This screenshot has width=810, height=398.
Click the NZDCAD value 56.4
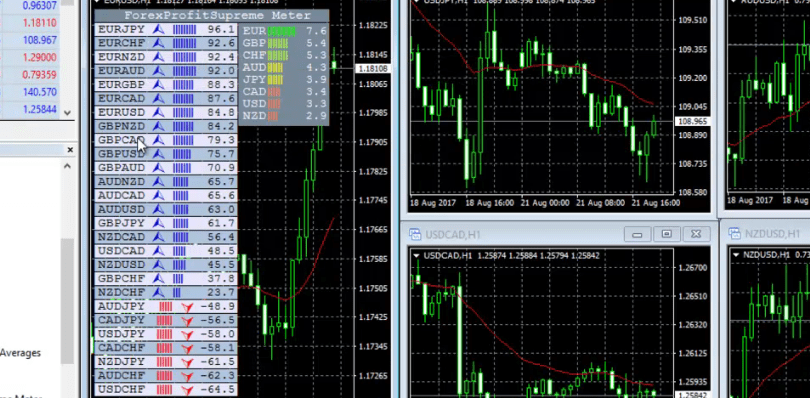point(221,238)
